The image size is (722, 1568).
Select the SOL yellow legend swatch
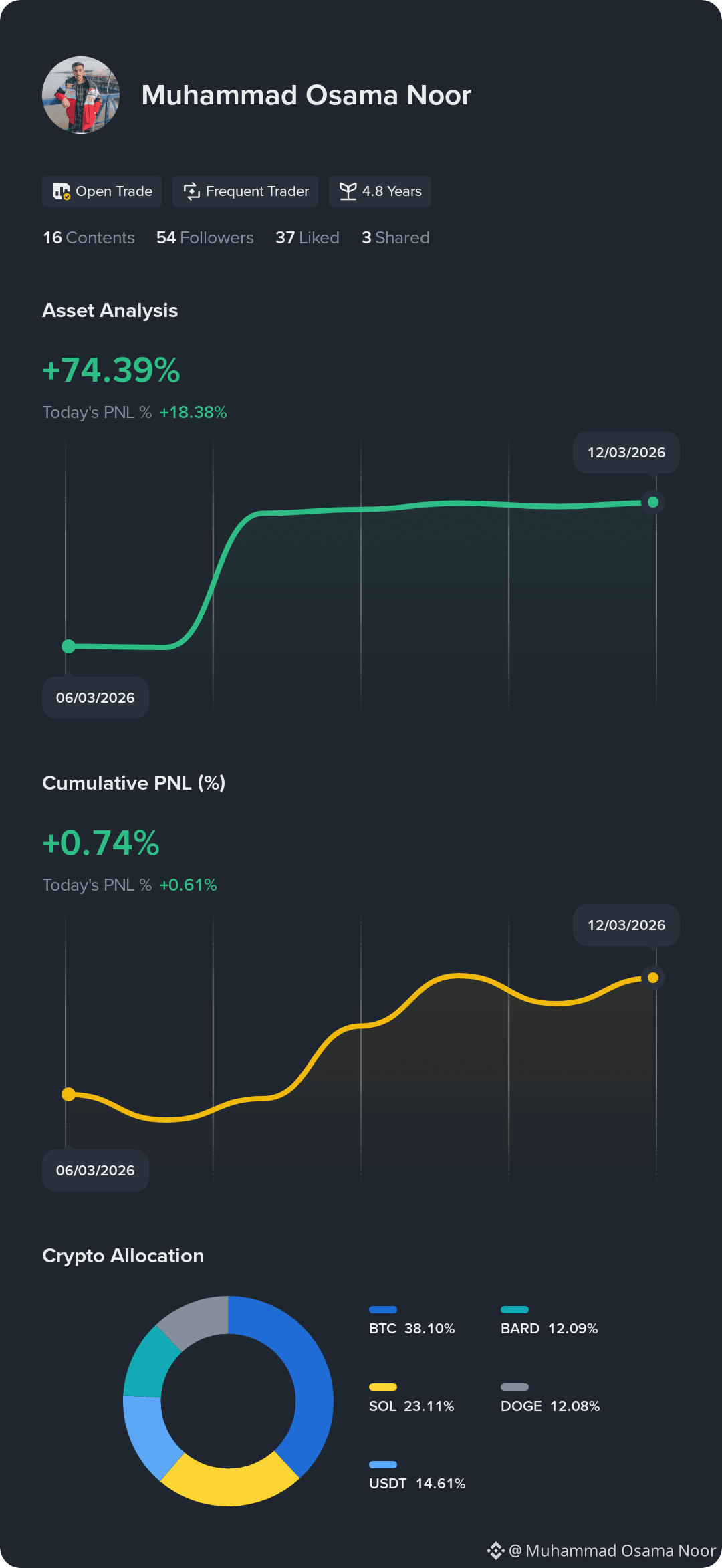tap(383, 1387)
